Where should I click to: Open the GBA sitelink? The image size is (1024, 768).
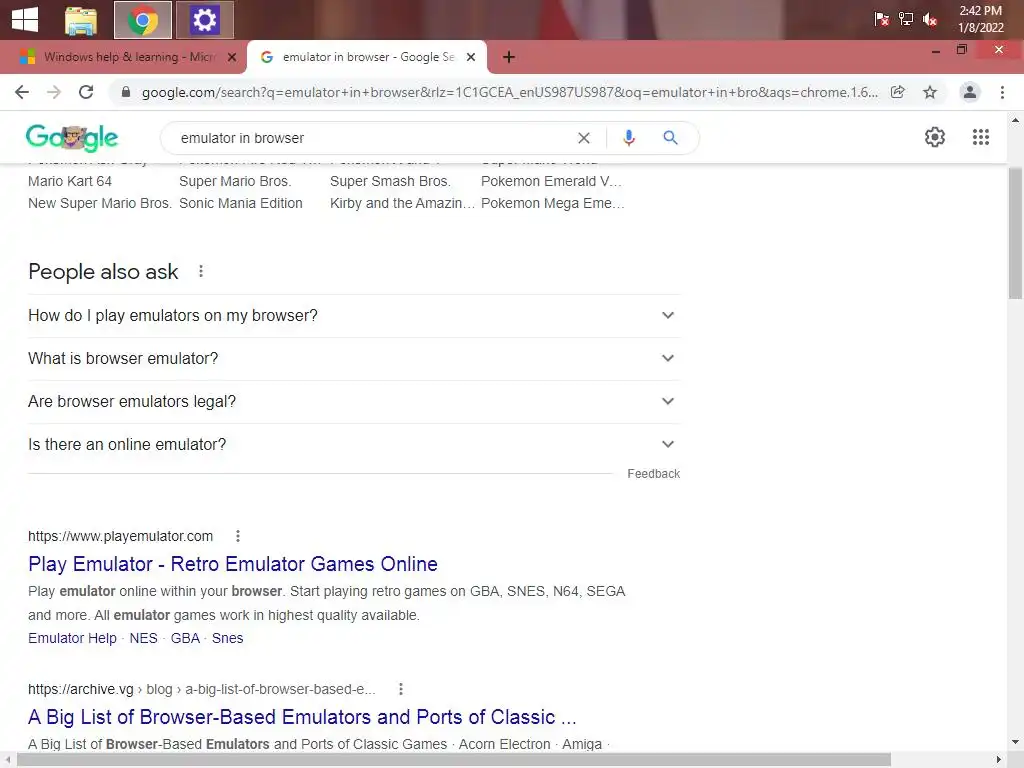[185, 638]
